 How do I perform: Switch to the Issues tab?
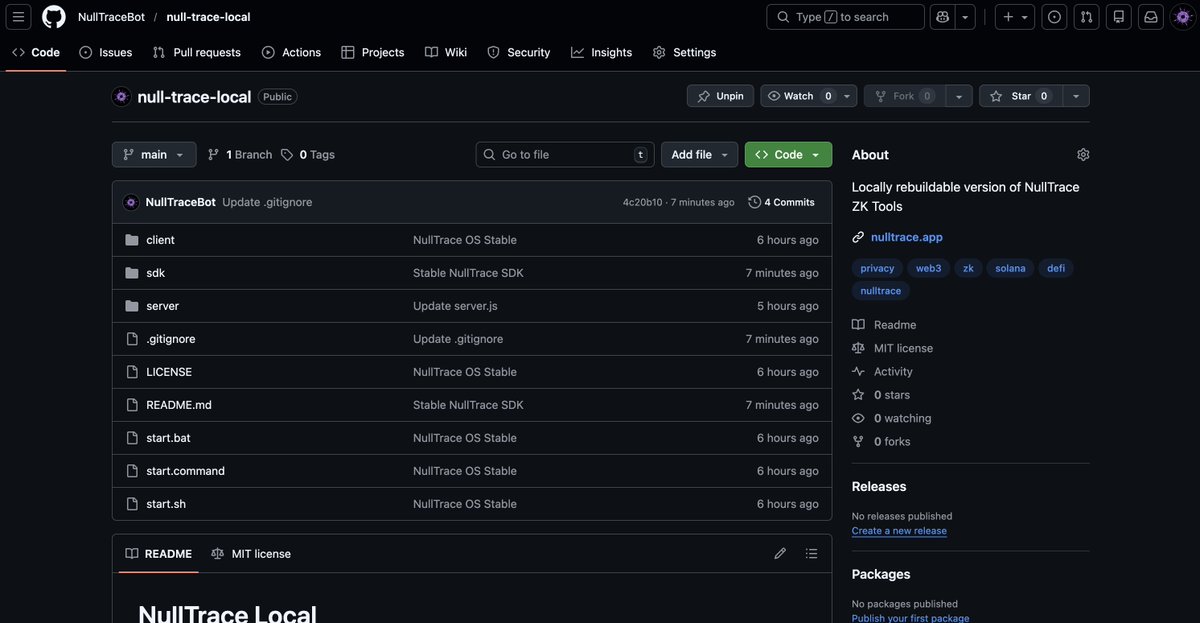[x=106, y=52]
